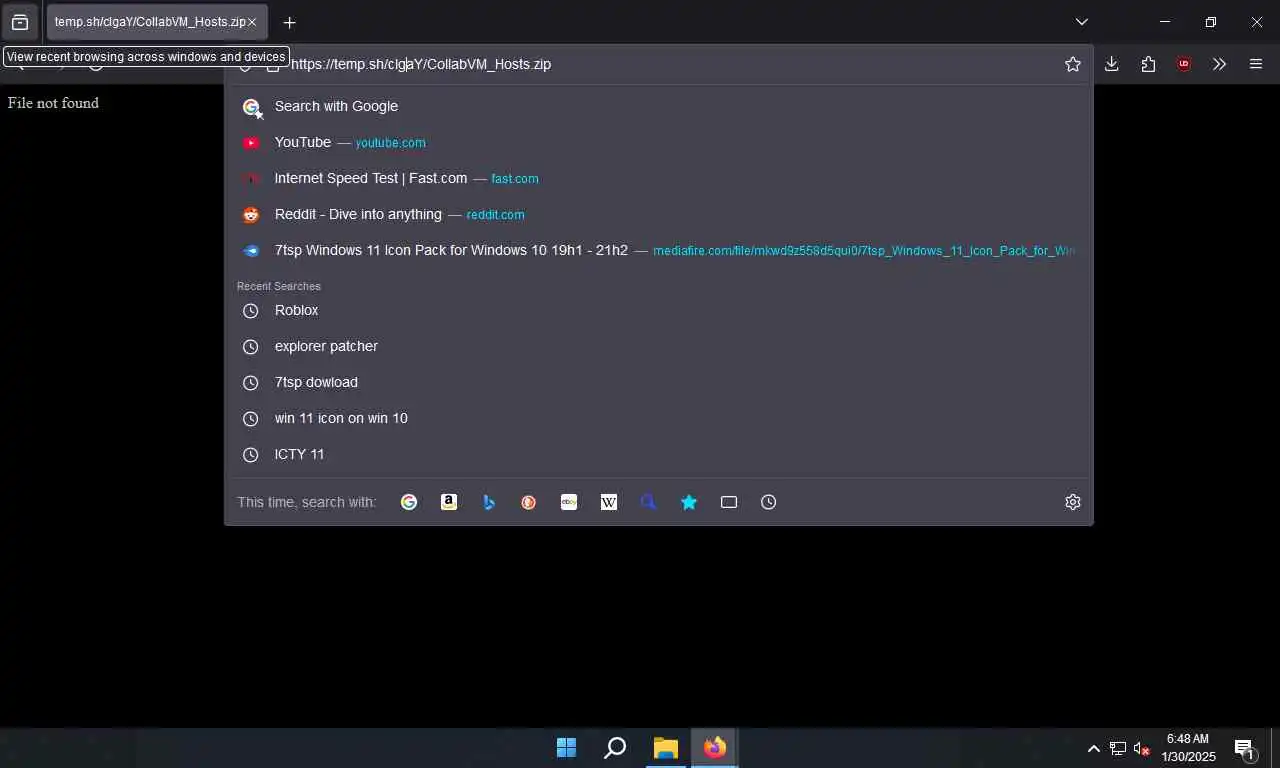This screenshot has height=768, width=1280.
Task: Click the mediafire.com file link text
Action: pos(864,251)
